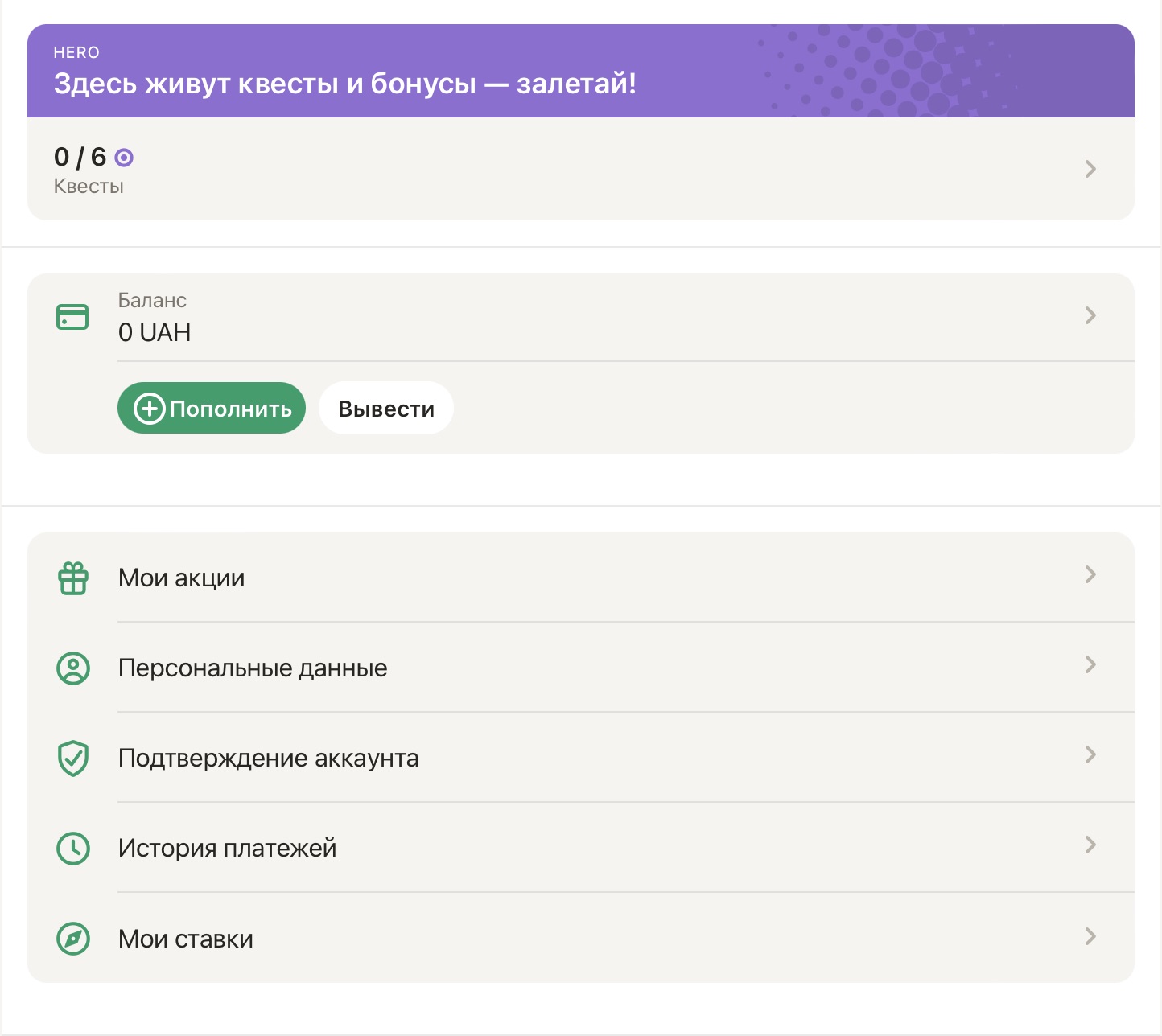
Task: Click the shield check icon for account verification
Action: click(73, 758)
